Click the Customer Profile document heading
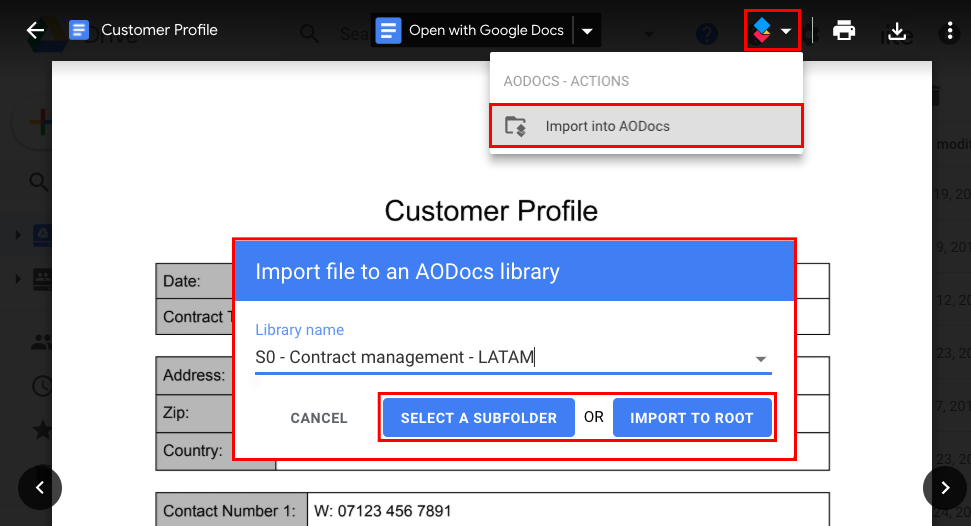The image size is (971, 526). (491, 211)
